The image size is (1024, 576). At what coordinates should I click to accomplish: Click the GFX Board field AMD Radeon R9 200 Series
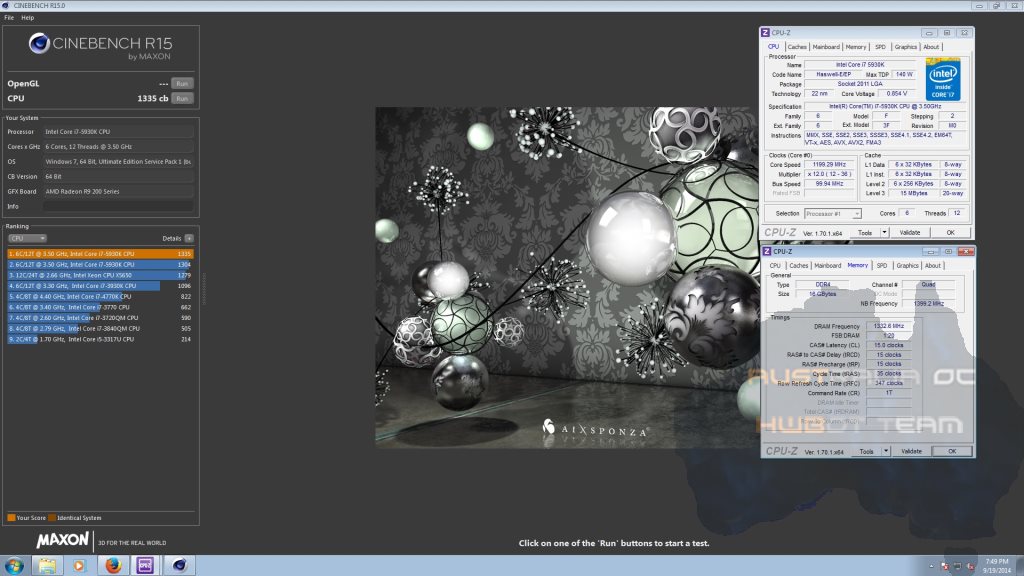point(118,191)
